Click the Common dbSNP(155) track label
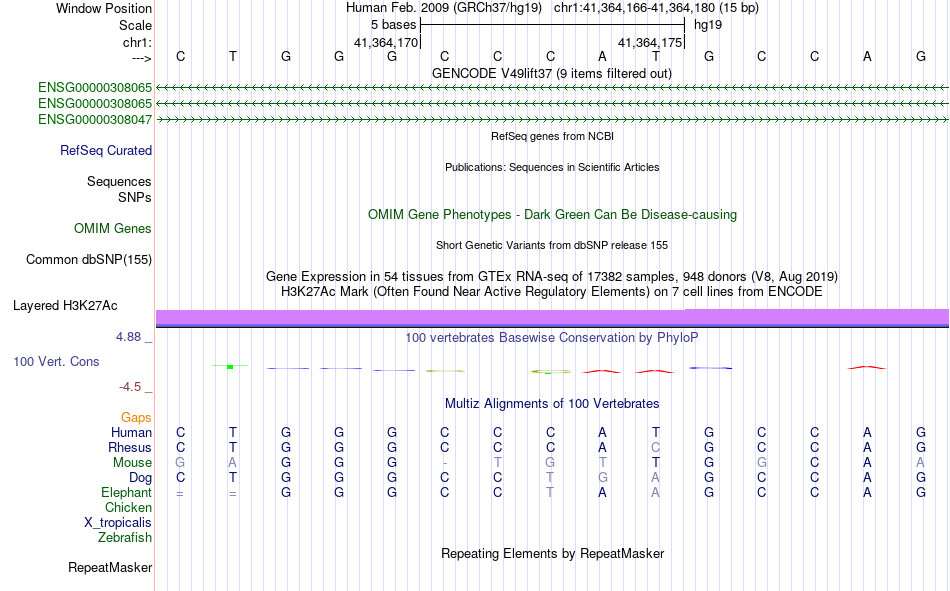This screenshot has width=950, height=591. tap(89, 259)
